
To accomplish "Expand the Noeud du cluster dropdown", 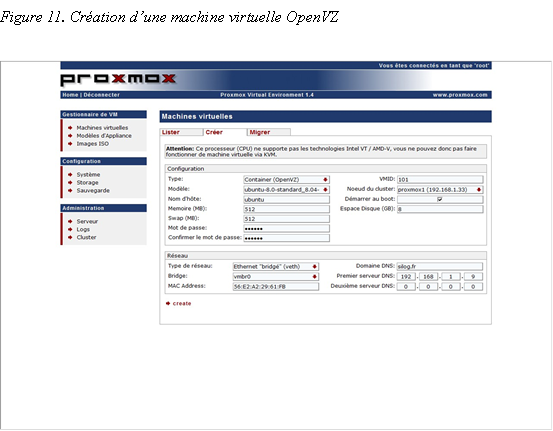I will [440, 189].
